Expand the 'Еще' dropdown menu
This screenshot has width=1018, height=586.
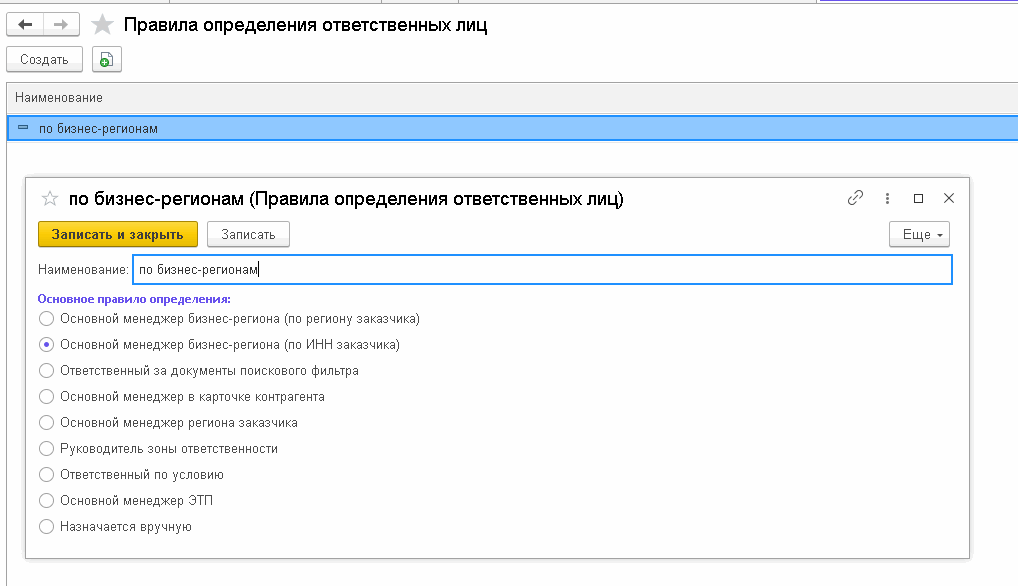click(919, 234)
